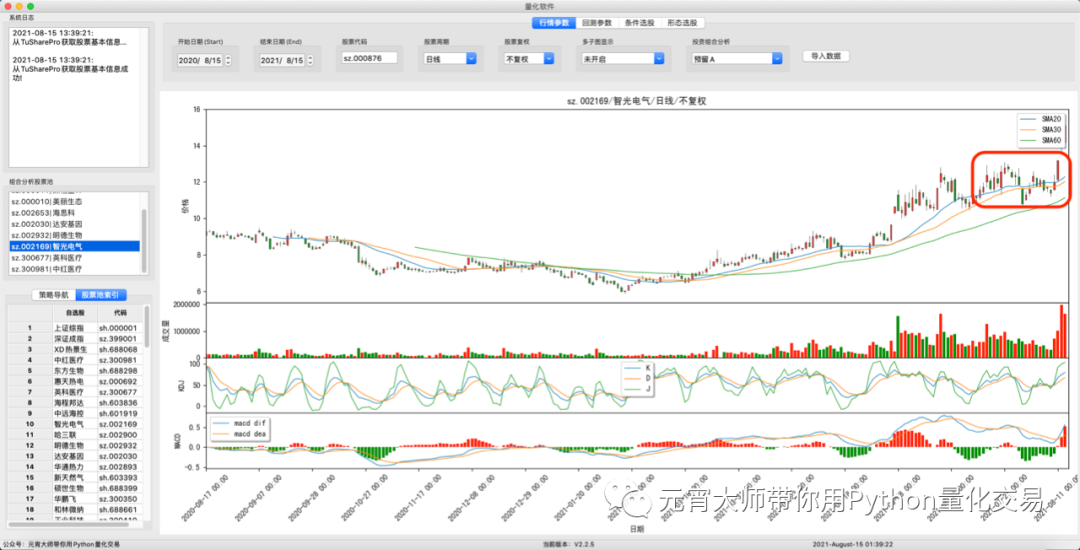Image resolution: width=1080 pixels, height=550 pixels.
Task: Click the SMA30 legend entry
Action: pos(1042,129)
